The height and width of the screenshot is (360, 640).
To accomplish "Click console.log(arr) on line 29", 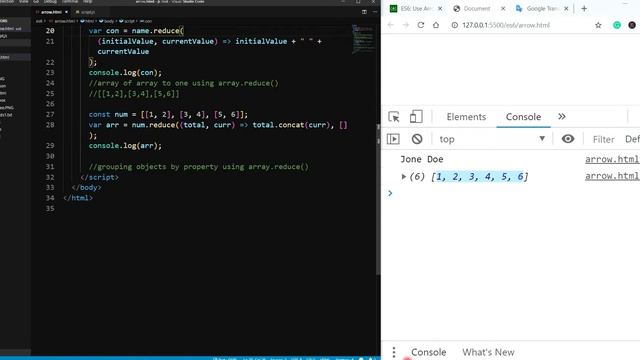I will (125, 146).
